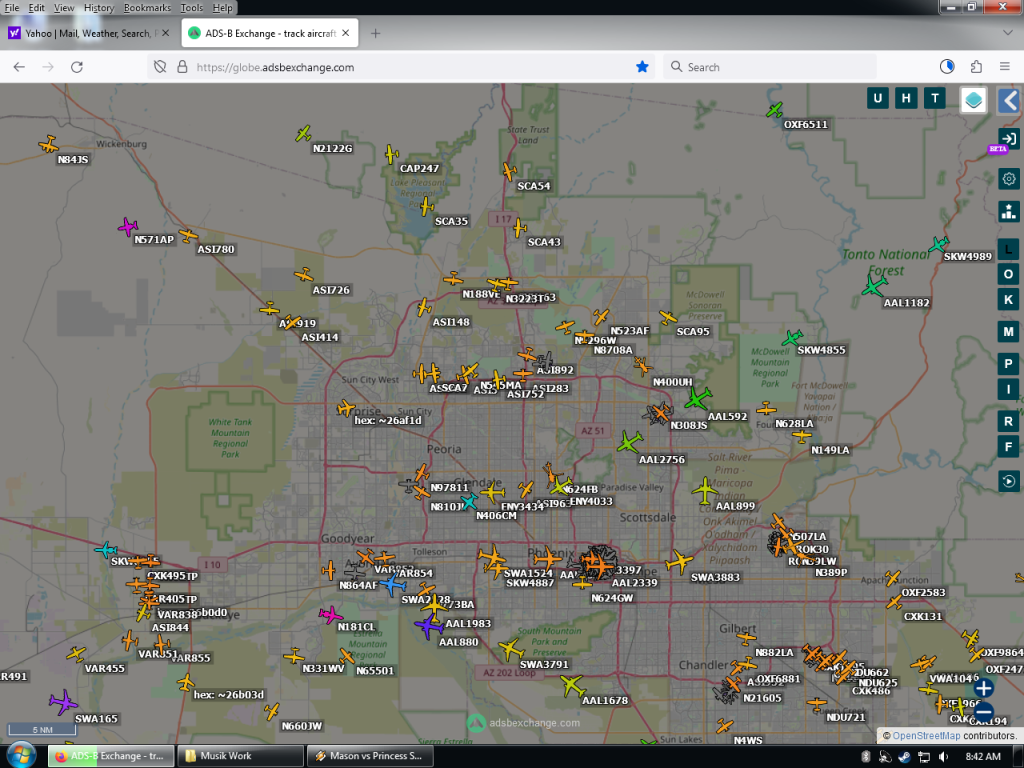Open the View menu

point(63,8)
